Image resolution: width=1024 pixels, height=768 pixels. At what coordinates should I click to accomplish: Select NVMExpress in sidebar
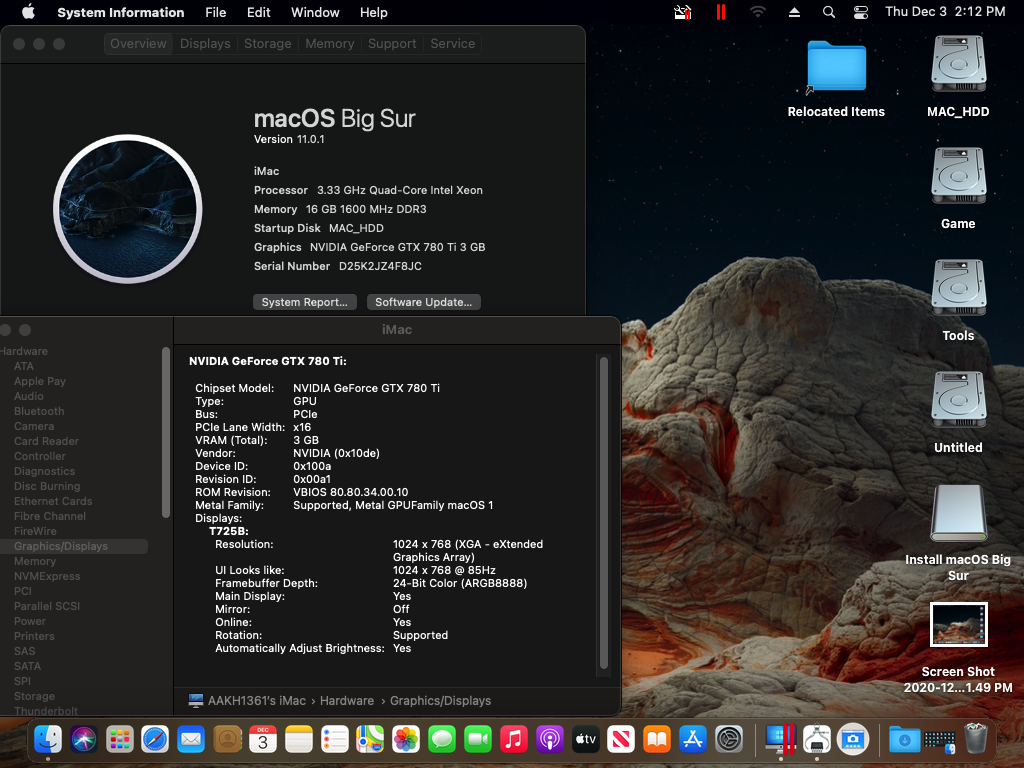(x=47, y=577)
